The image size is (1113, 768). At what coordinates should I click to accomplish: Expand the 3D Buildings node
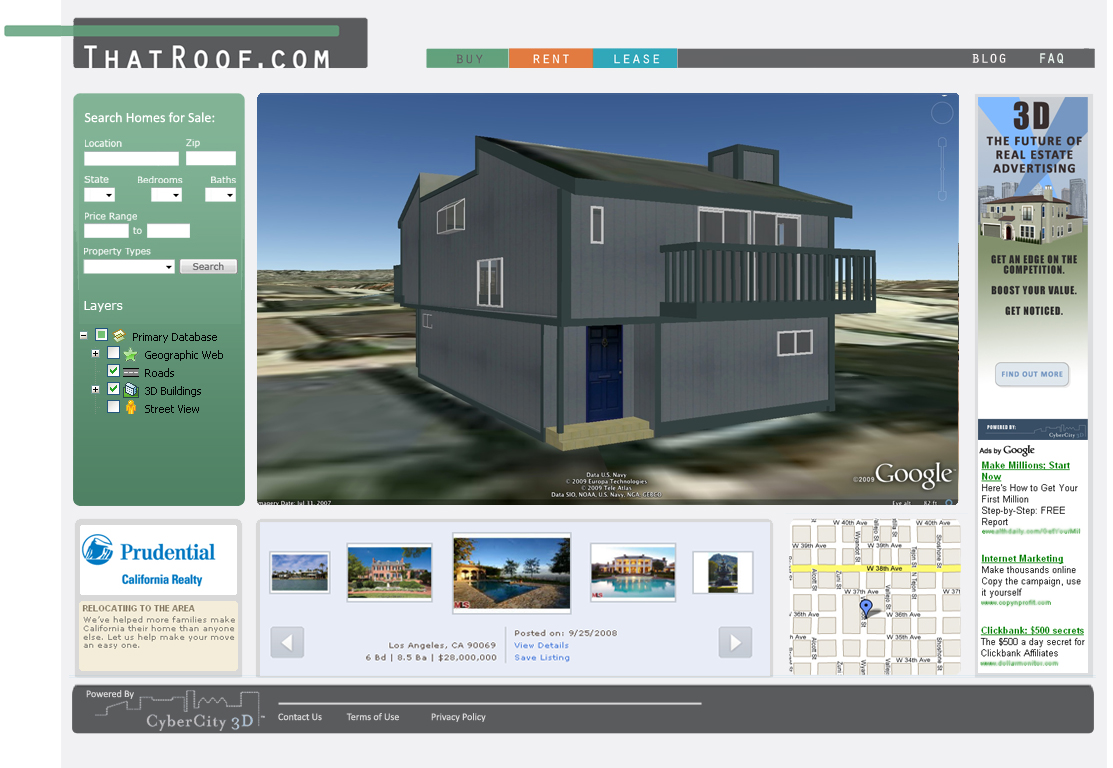click(x=95, y=390)
